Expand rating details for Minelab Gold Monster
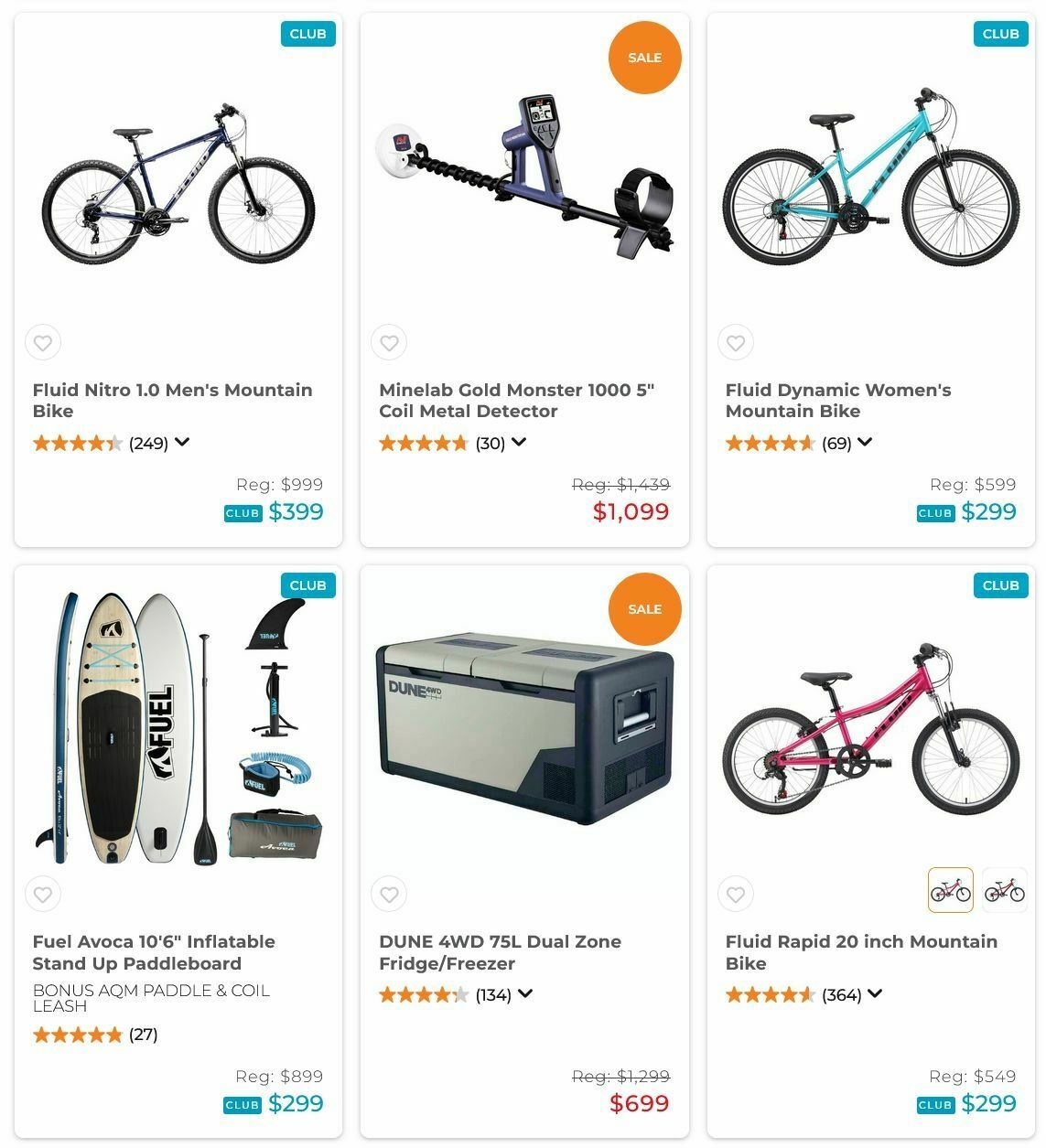 (519, 443)
